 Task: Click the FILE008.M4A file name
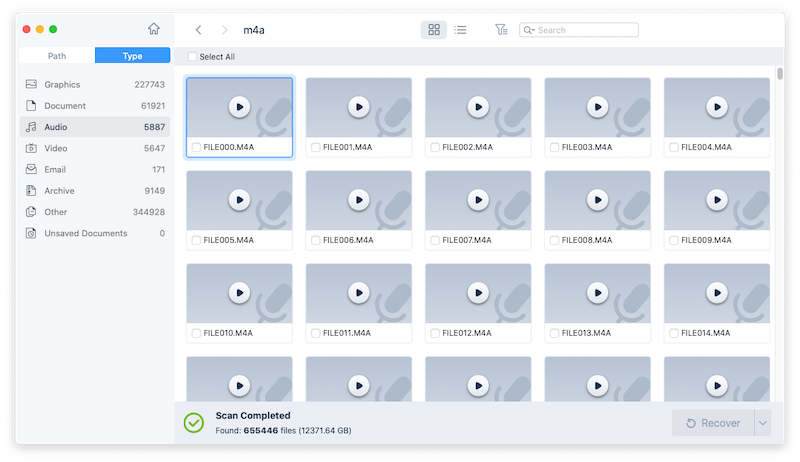587,240
